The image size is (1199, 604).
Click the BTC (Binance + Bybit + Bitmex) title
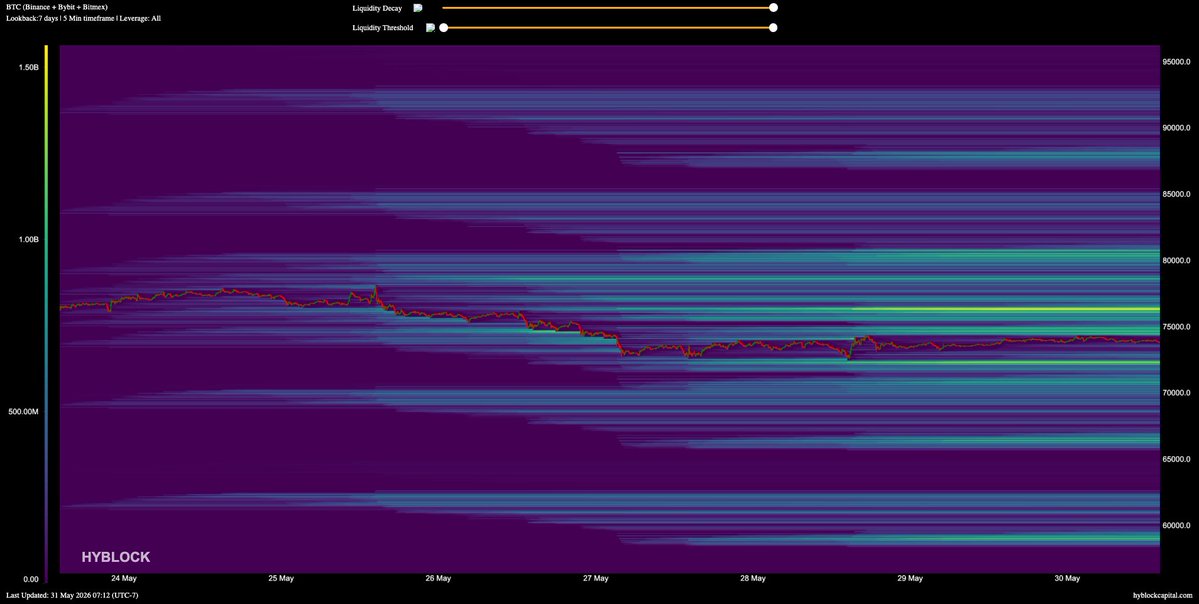click(57, 7)
